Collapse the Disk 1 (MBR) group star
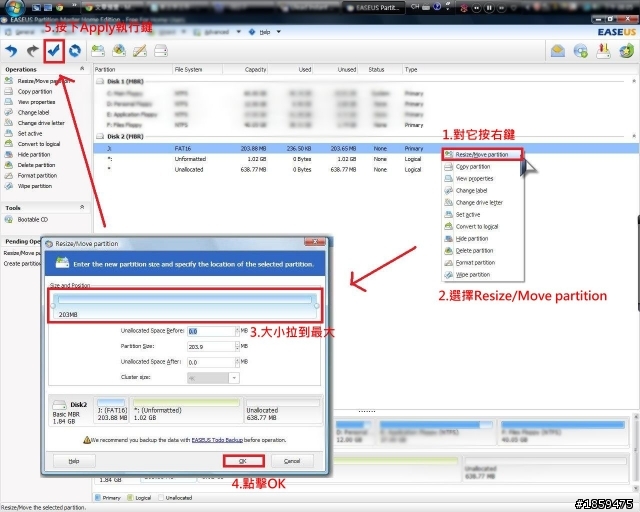The image size is (640, 512). (634, 81)
